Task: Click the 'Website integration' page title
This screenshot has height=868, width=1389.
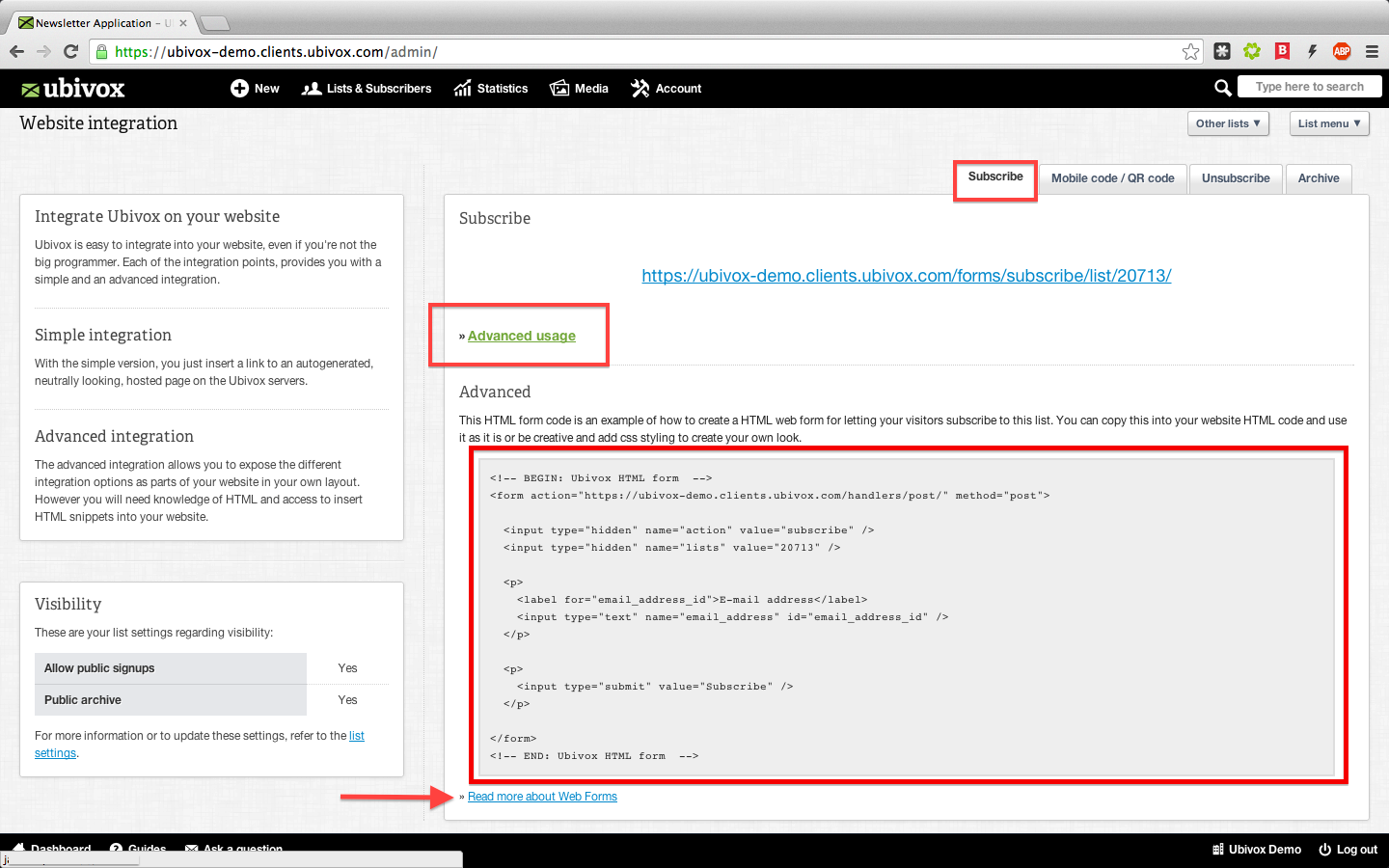Action: pos(98,123)
